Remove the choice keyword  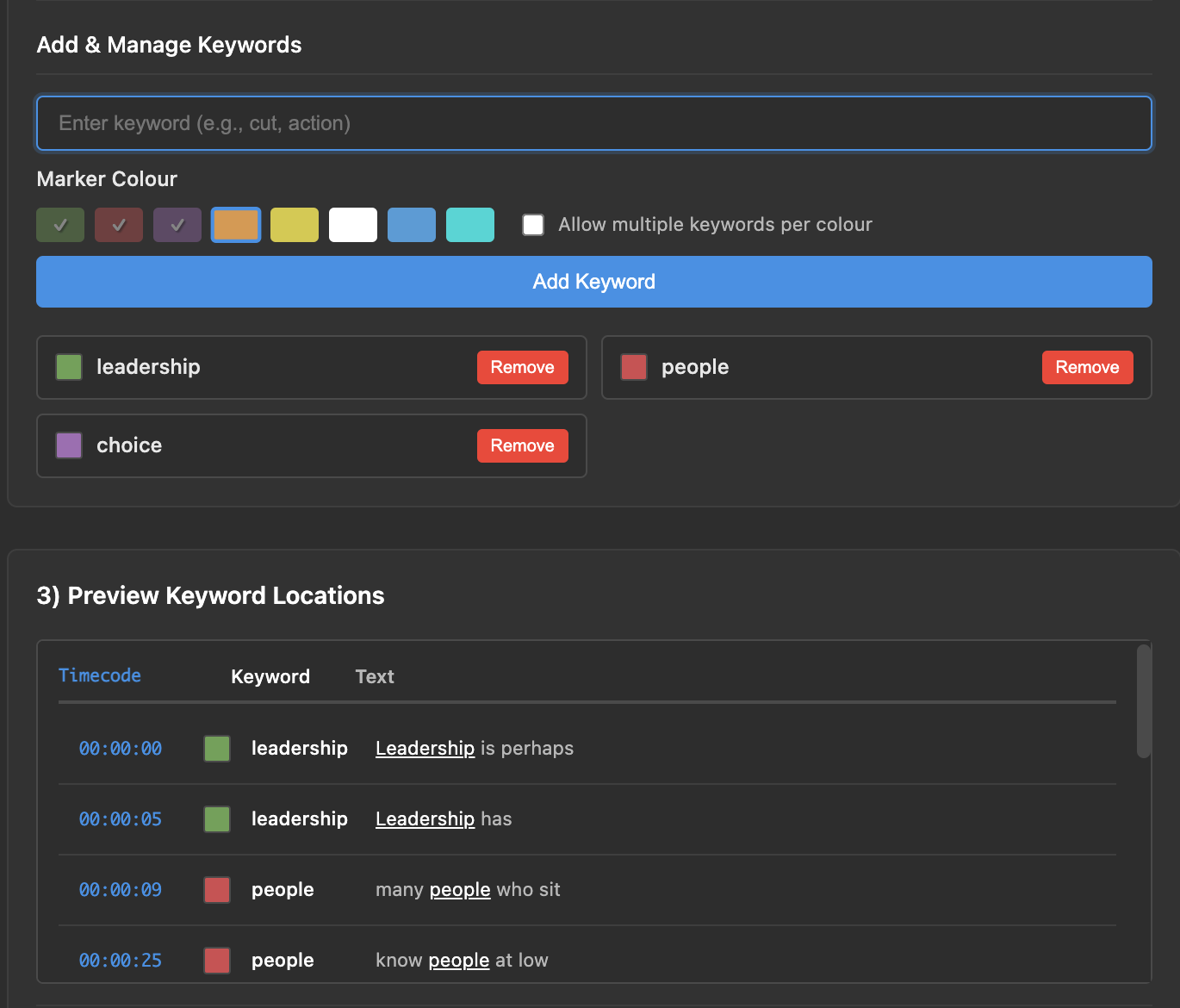(522, 445)
